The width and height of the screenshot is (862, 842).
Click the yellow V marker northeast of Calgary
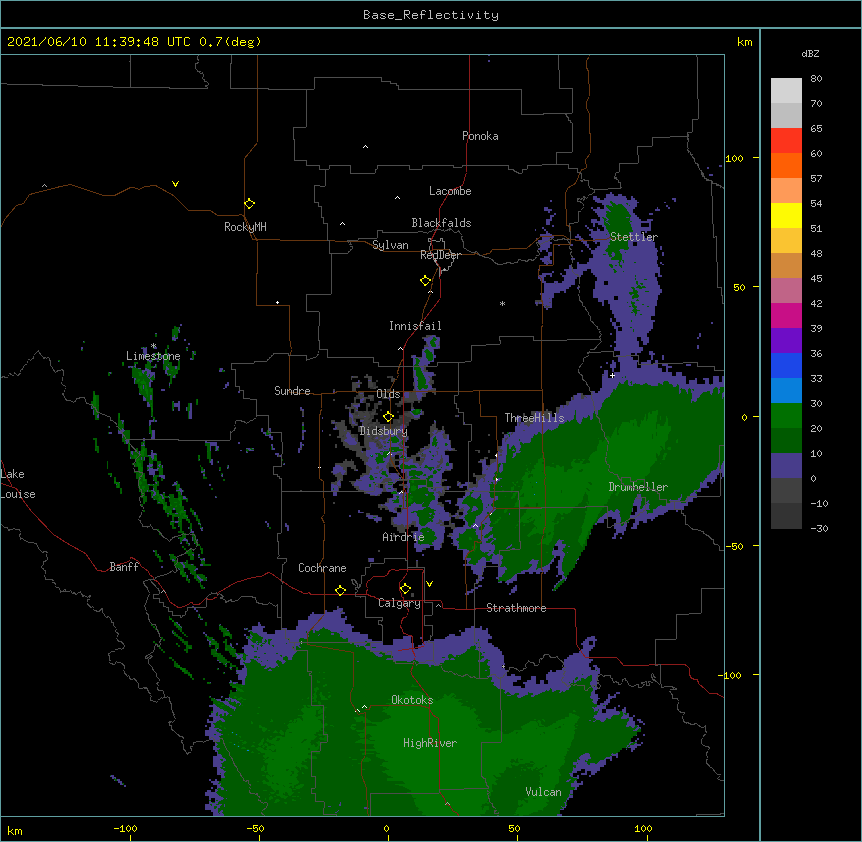click(429, 584)
